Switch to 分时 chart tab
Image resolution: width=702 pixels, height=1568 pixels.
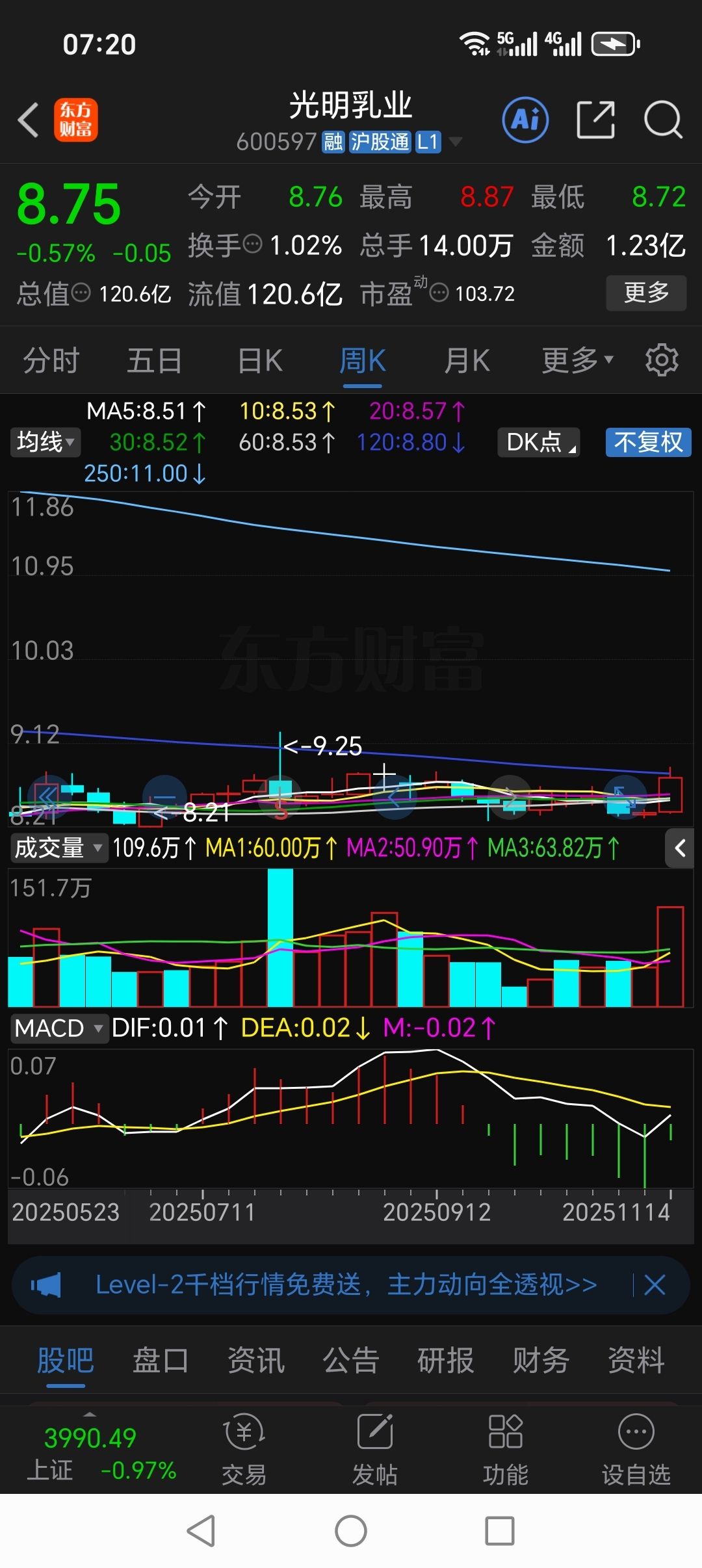pyautogui.click(x=51, y=360)
